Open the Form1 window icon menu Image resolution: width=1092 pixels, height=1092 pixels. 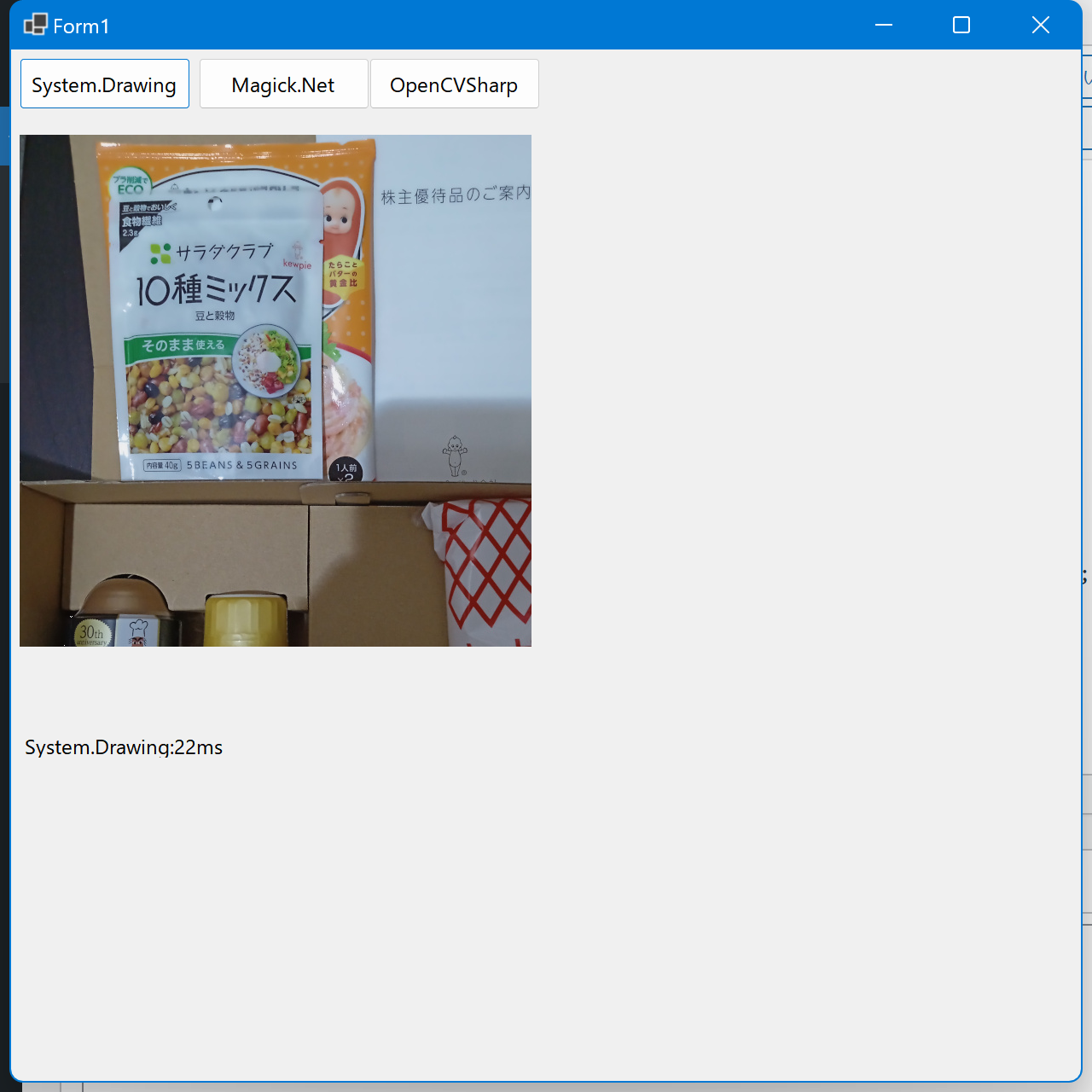[35, 25]
